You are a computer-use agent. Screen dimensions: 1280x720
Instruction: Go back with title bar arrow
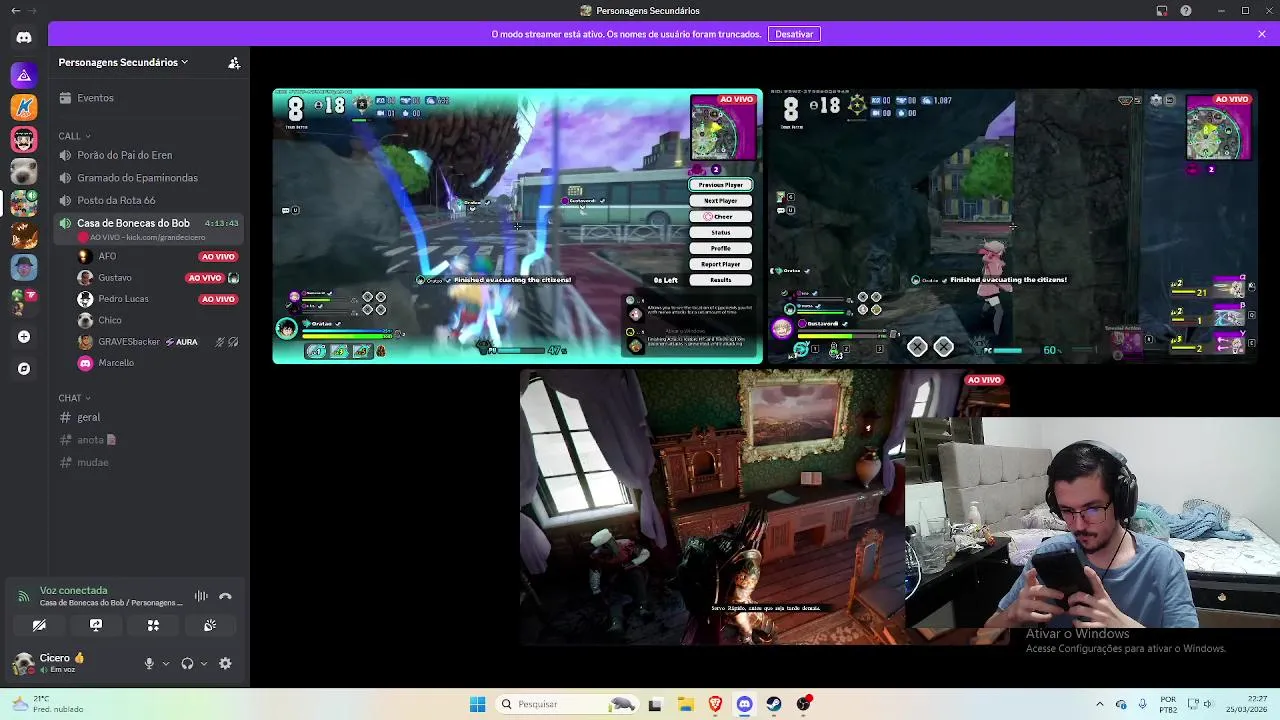(15, 11)
